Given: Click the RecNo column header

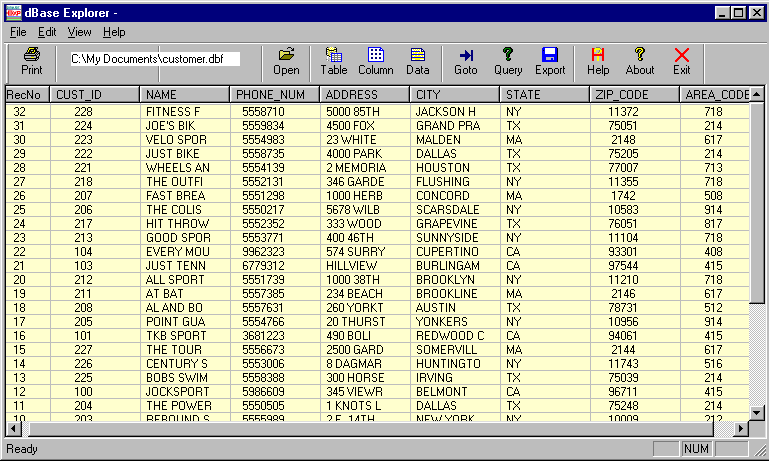Looking at the screenshot, I should coord(27,95).
